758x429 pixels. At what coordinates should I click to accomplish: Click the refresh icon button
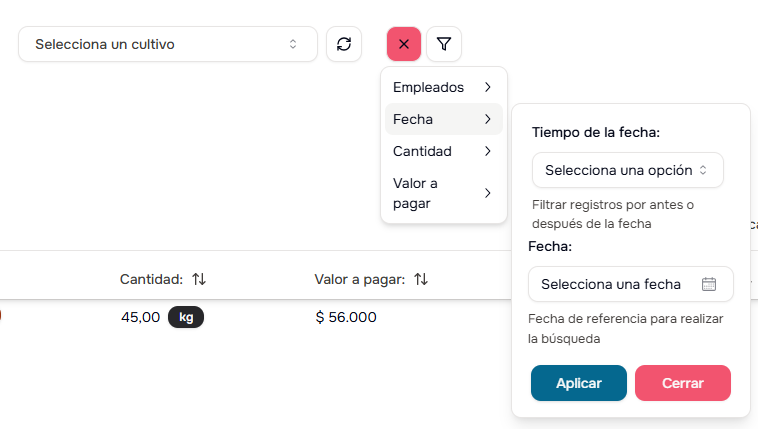tap(344, 44)
